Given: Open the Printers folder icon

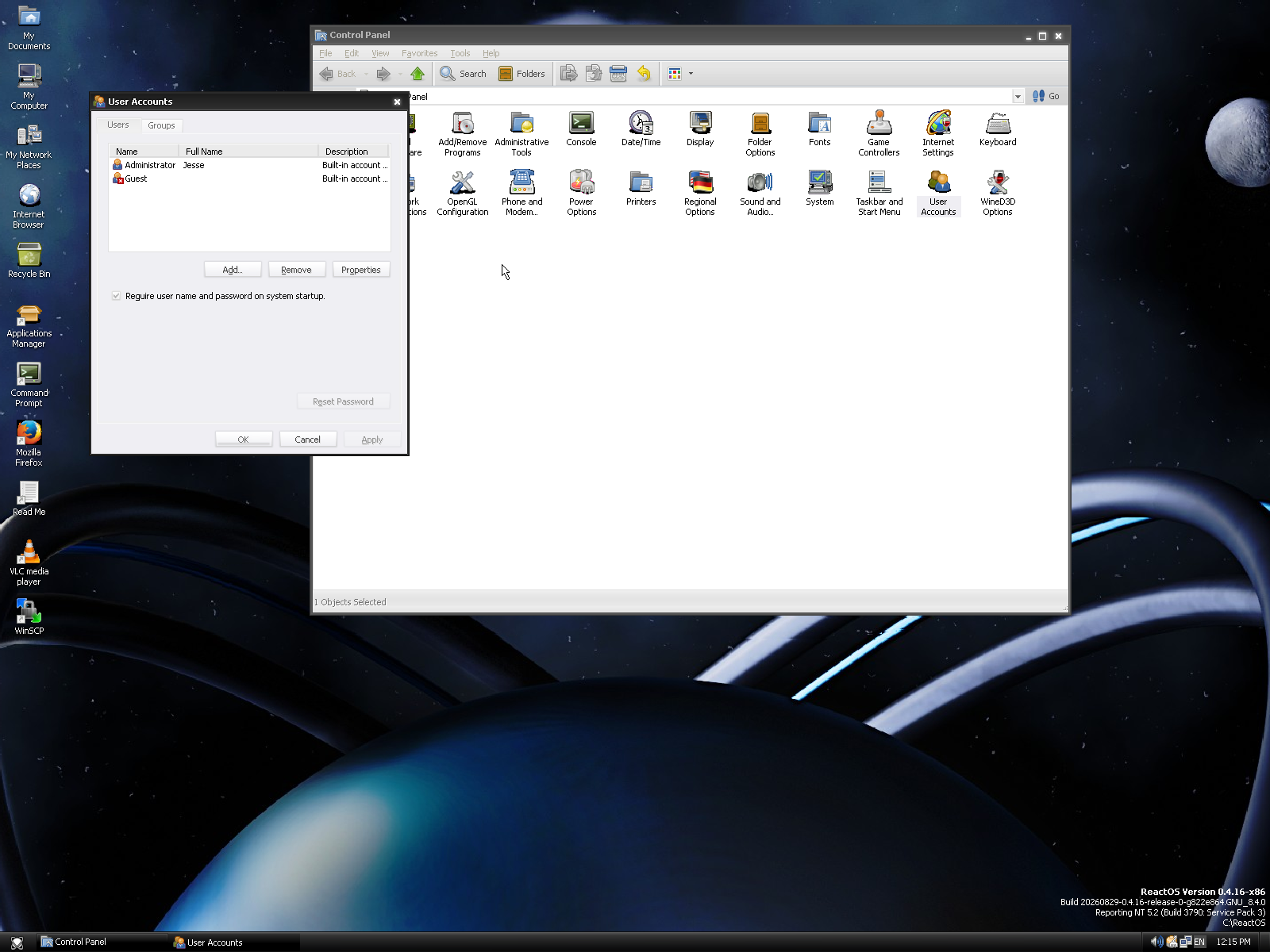Looking at the screenshot, I should tap(641, 187).
